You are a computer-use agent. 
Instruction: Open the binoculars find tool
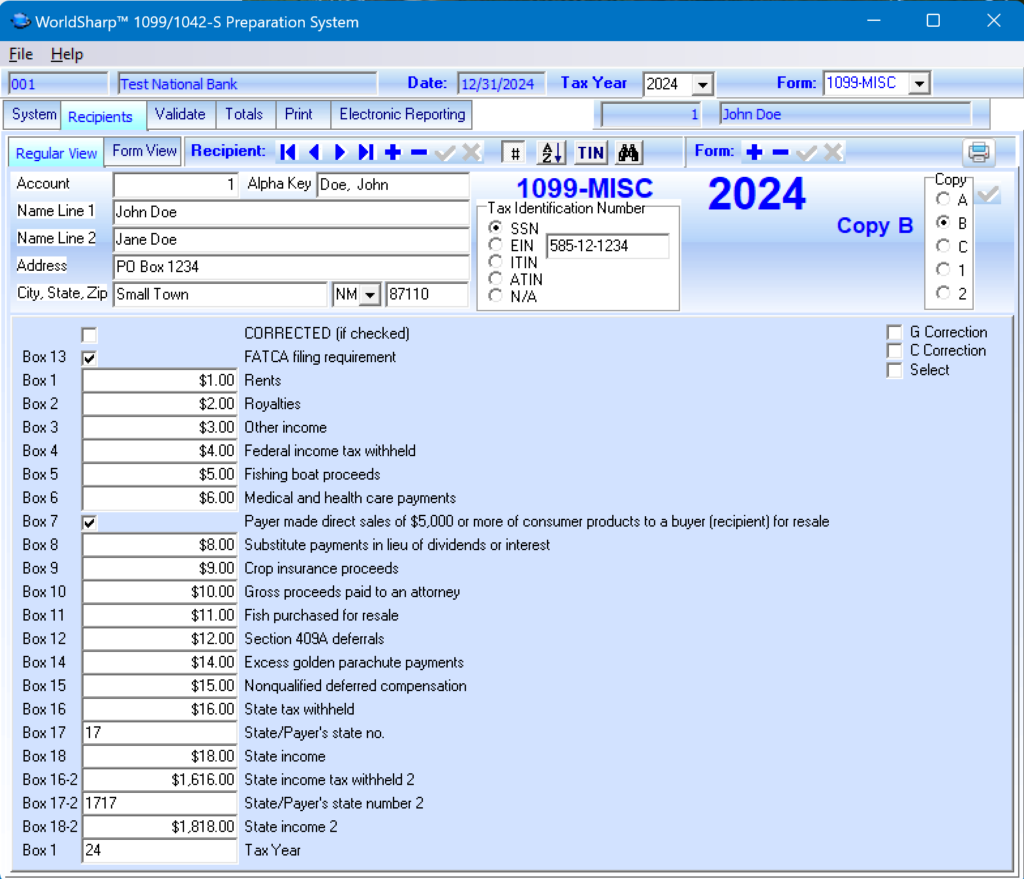coord(628,153)
